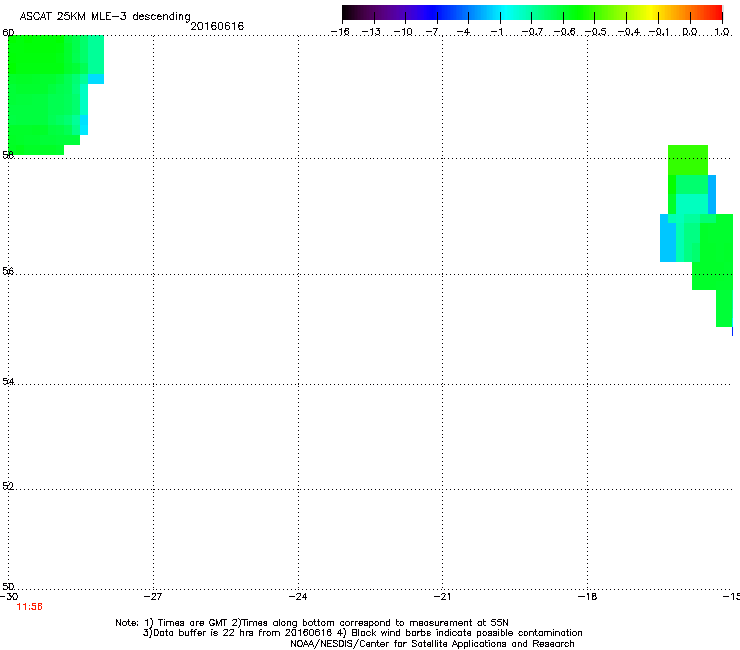Click the colorbar label "1.0"
This screenshot has width=740, height=650.
(722, 32)
